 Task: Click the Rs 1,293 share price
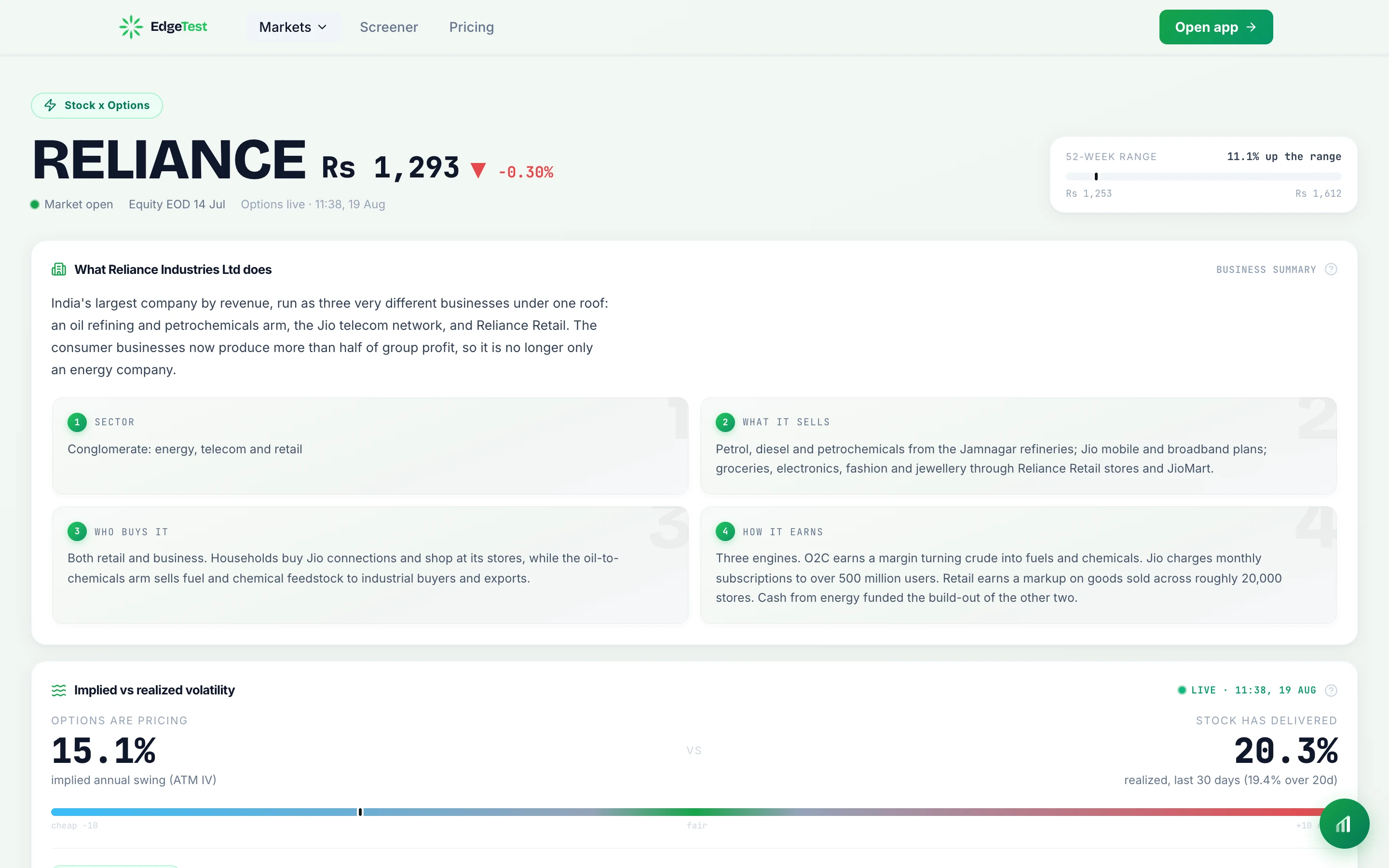point(390,168)
